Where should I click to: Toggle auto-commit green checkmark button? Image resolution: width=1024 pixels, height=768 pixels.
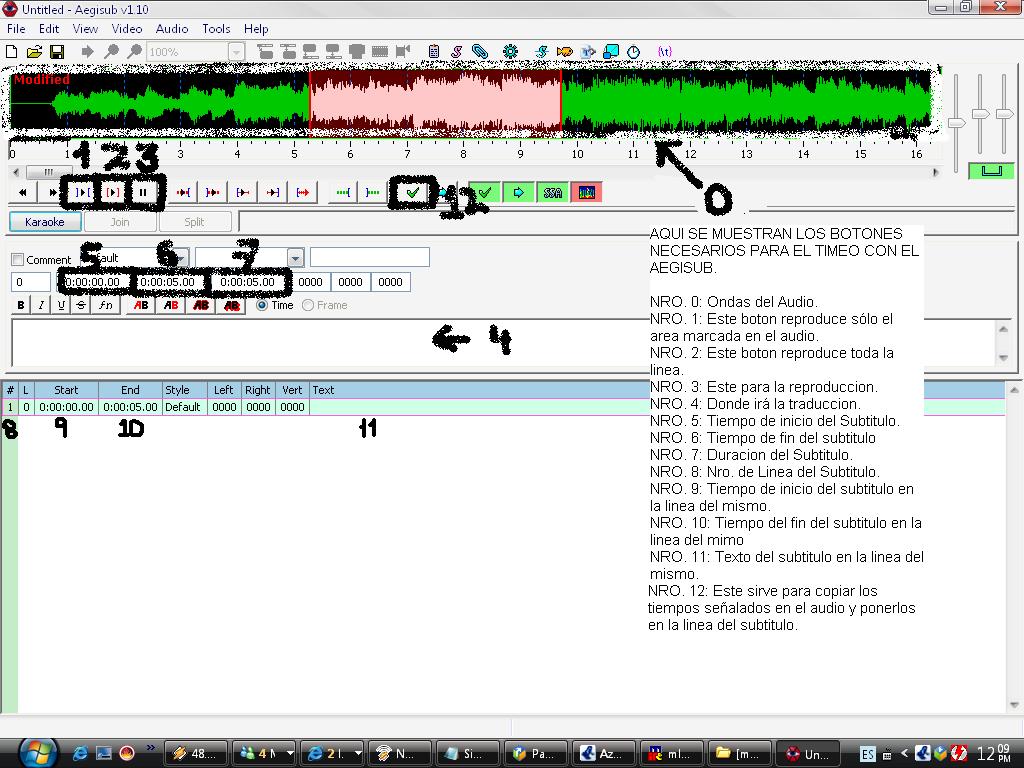click(485, 193)
